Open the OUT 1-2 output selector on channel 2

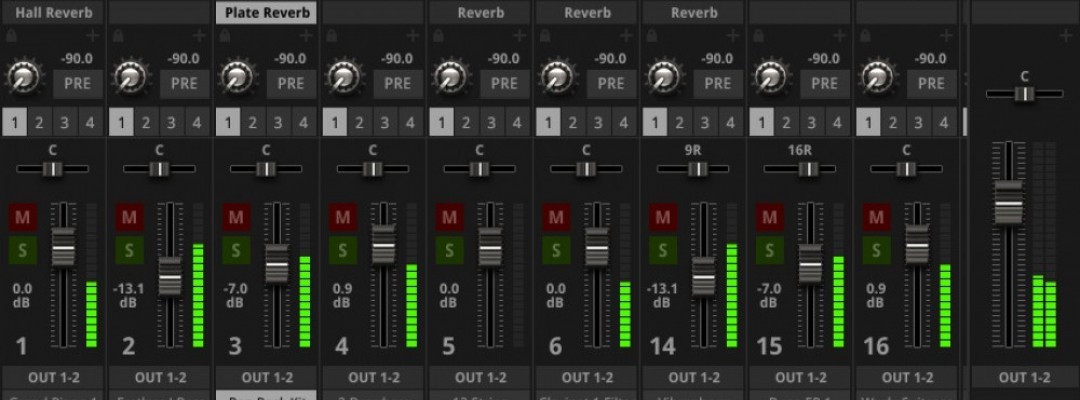[160, 378]
